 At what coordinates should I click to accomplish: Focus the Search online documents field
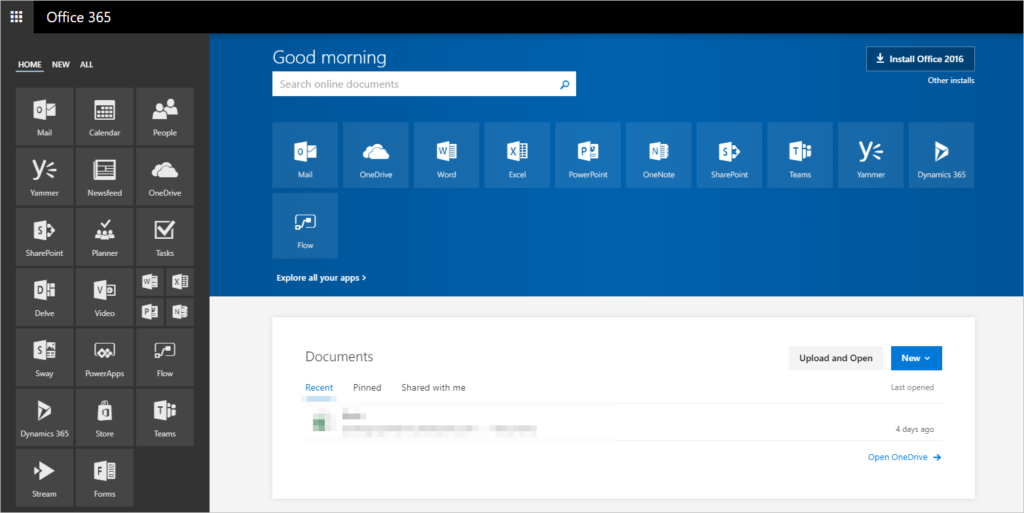coord(424,84)
